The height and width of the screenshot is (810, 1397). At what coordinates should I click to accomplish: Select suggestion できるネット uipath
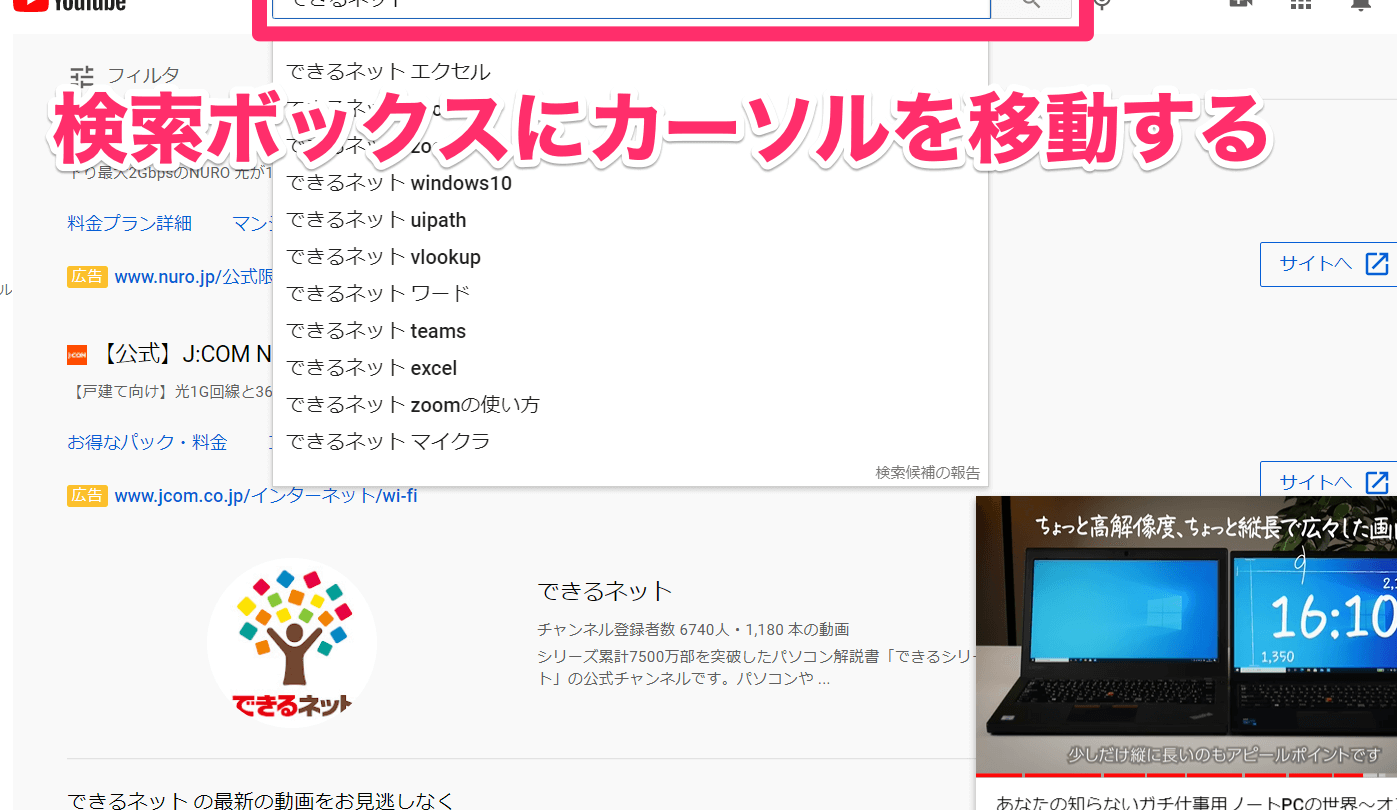tap(630, 220)
